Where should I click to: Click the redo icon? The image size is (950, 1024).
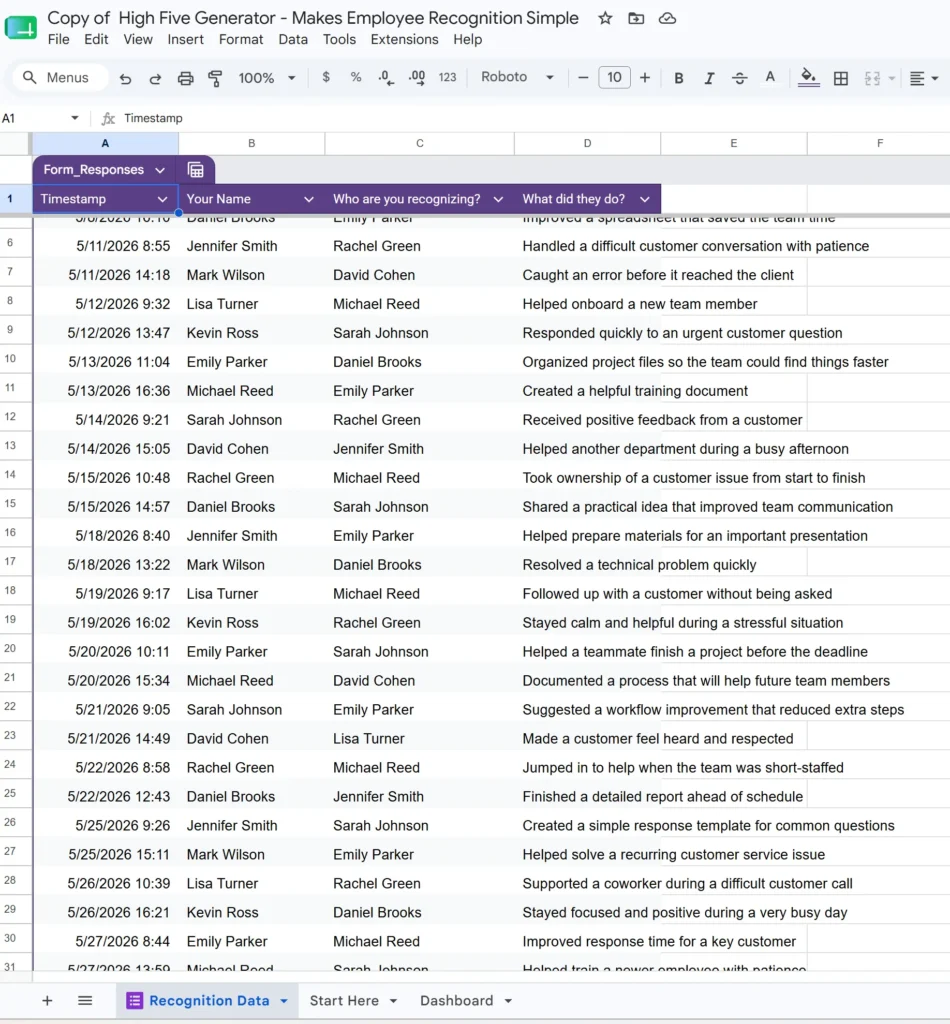click(155, 78)
